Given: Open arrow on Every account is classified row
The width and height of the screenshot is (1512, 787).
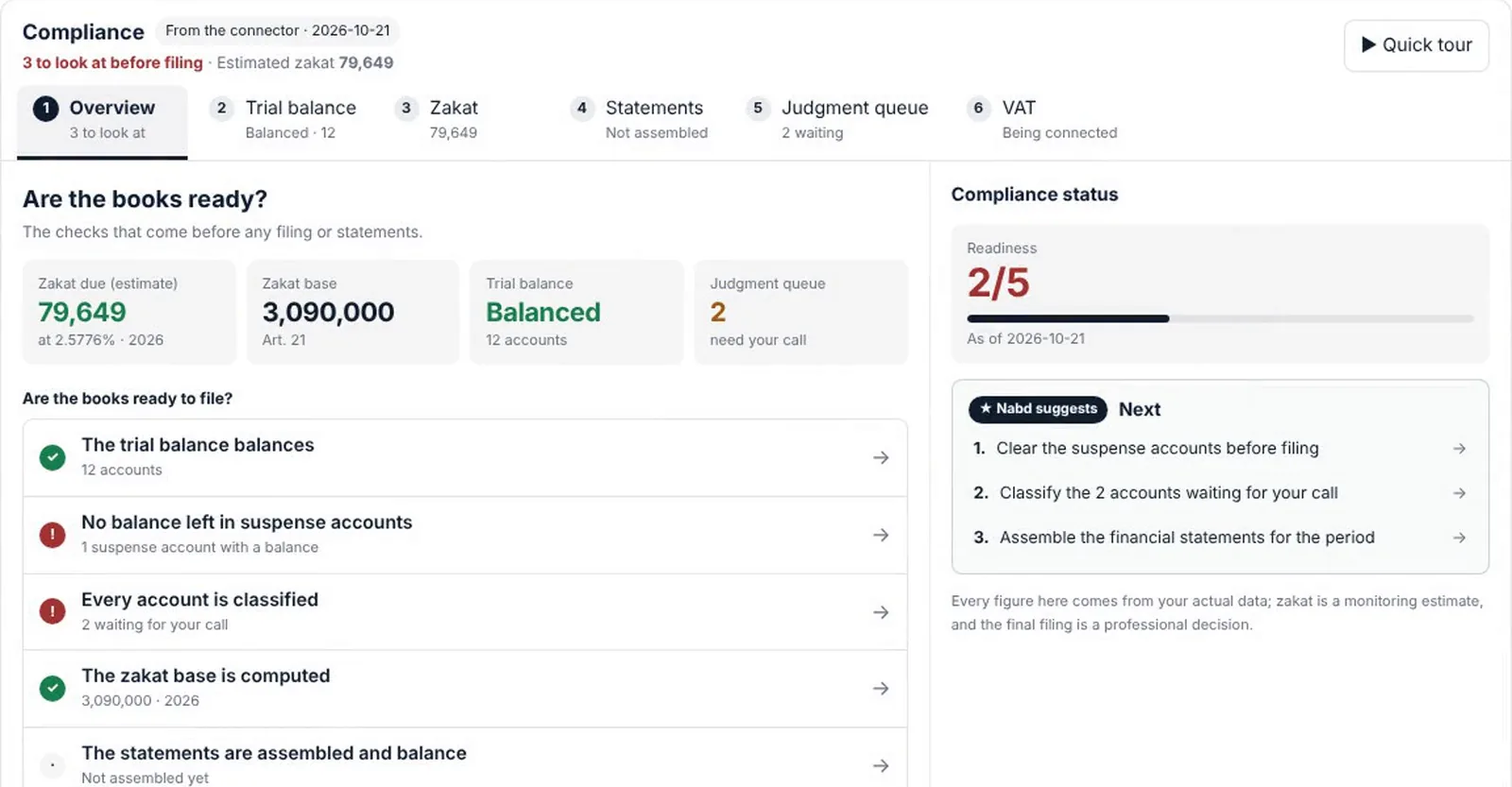Looking at the screenshot, I should (881, 612).
